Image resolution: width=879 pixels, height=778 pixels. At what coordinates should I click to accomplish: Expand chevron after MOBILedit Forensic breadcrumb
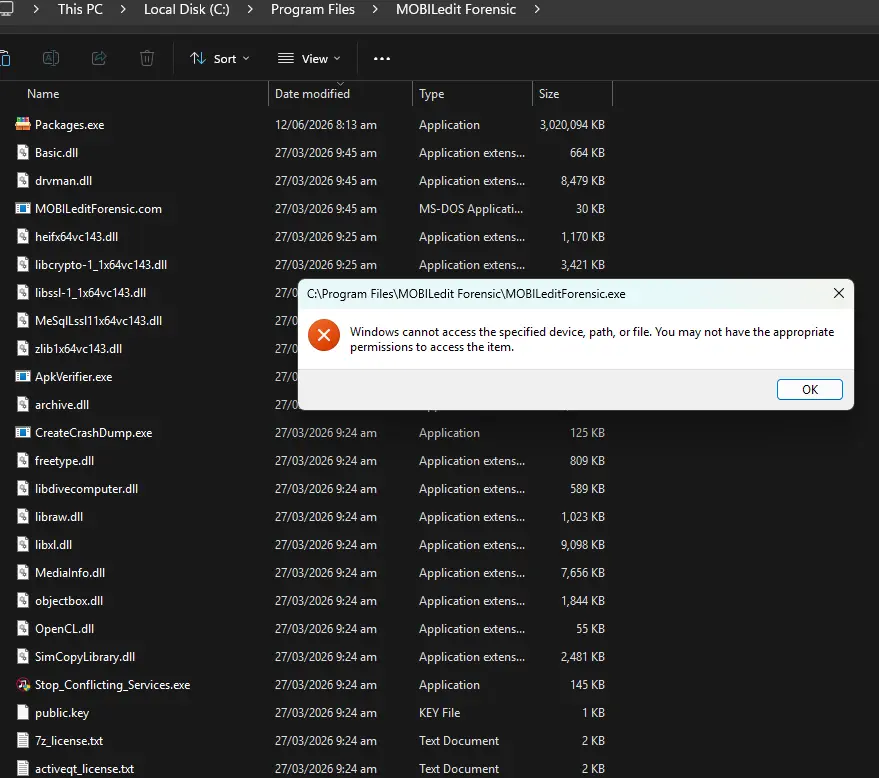click(x=537, y=9)
